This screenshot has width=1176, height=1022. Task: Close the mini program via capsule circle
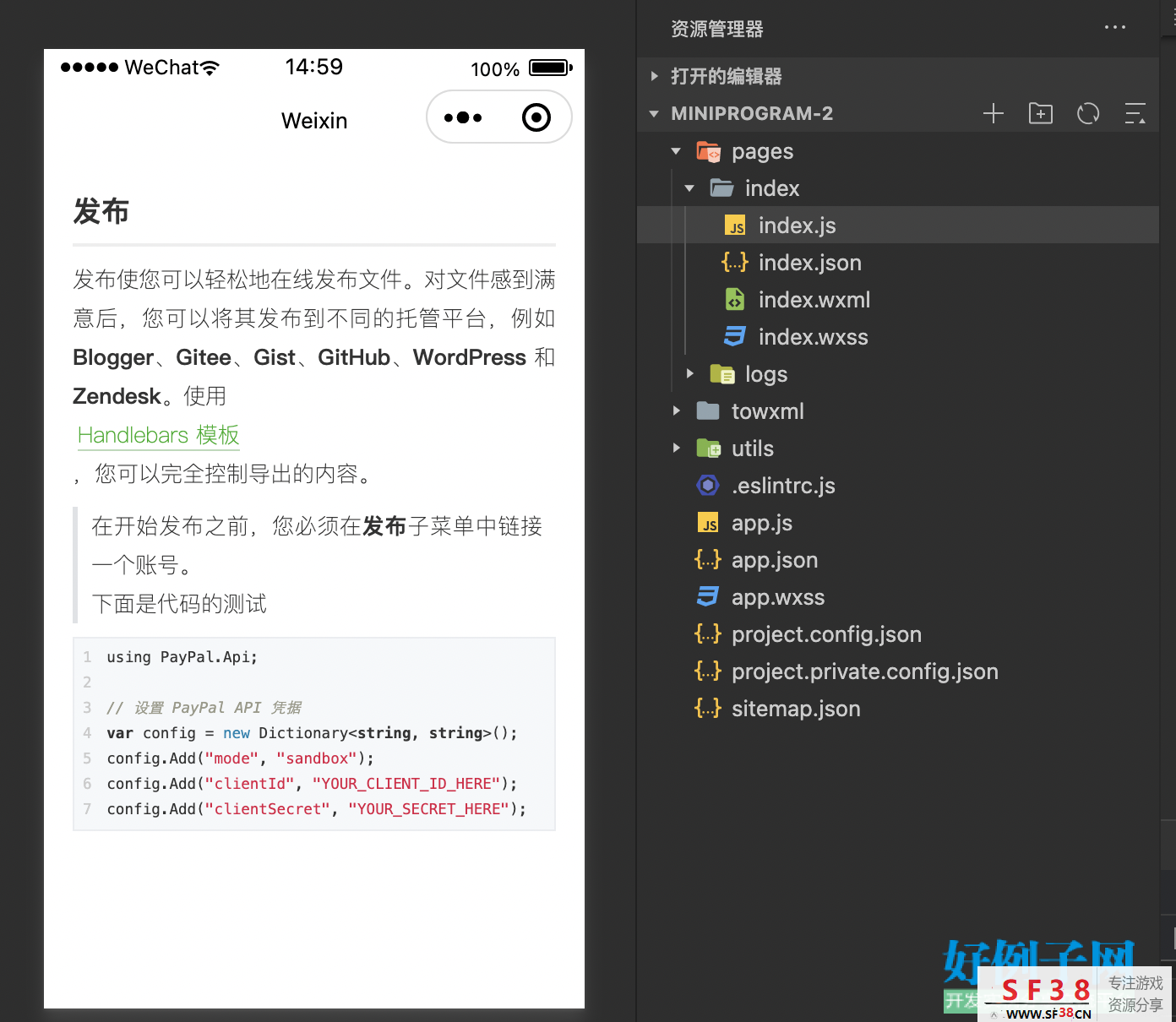coord(536,117)
